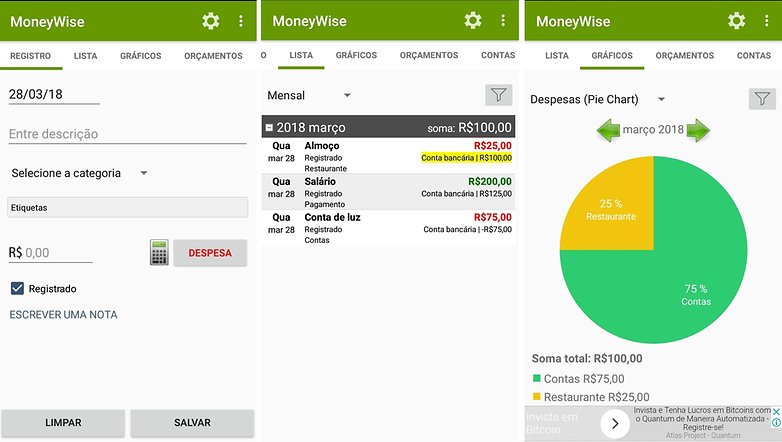
Task: Click the SALVAR button
Action: (x=192, y=423)
